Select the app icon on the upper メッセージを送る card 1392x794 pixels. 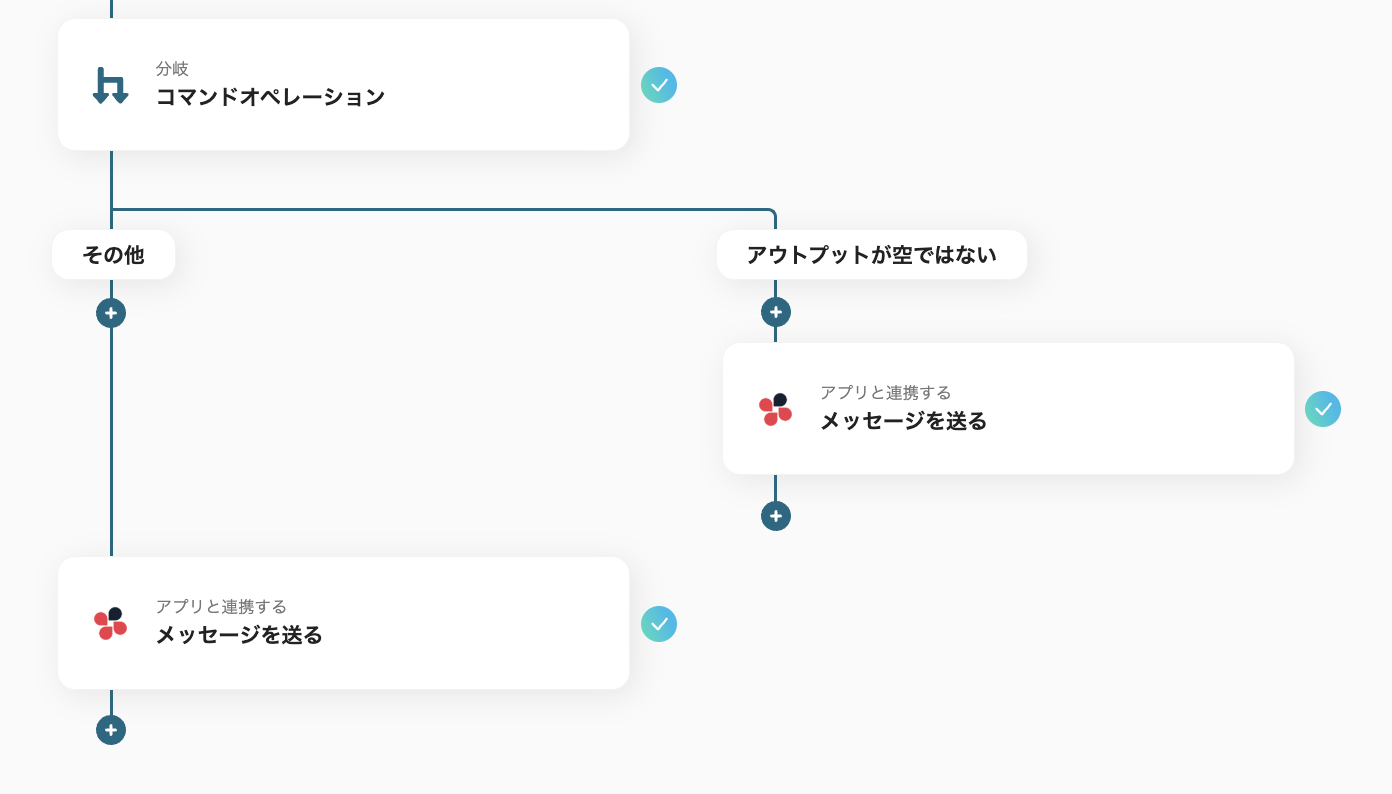[x=775, y=408]
